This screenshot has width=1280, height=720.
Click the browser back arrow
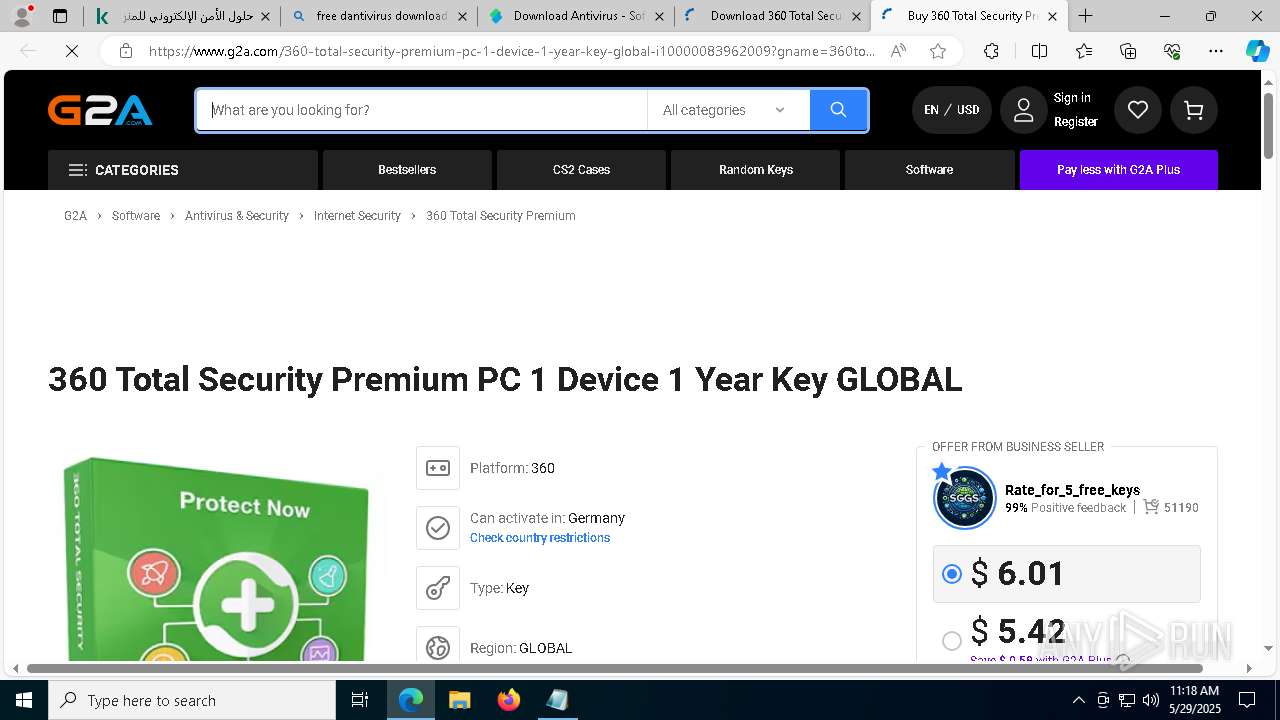28,51
